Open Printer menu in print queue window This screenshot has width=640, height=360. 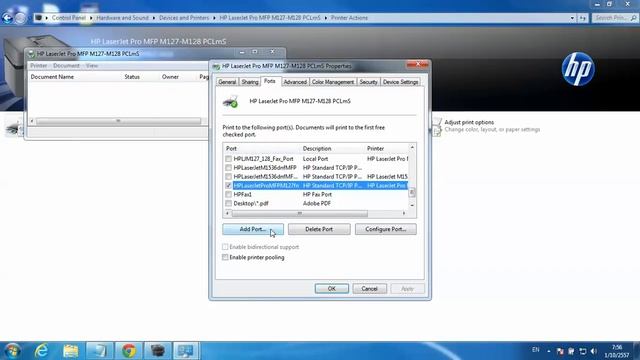pos(38,66)
